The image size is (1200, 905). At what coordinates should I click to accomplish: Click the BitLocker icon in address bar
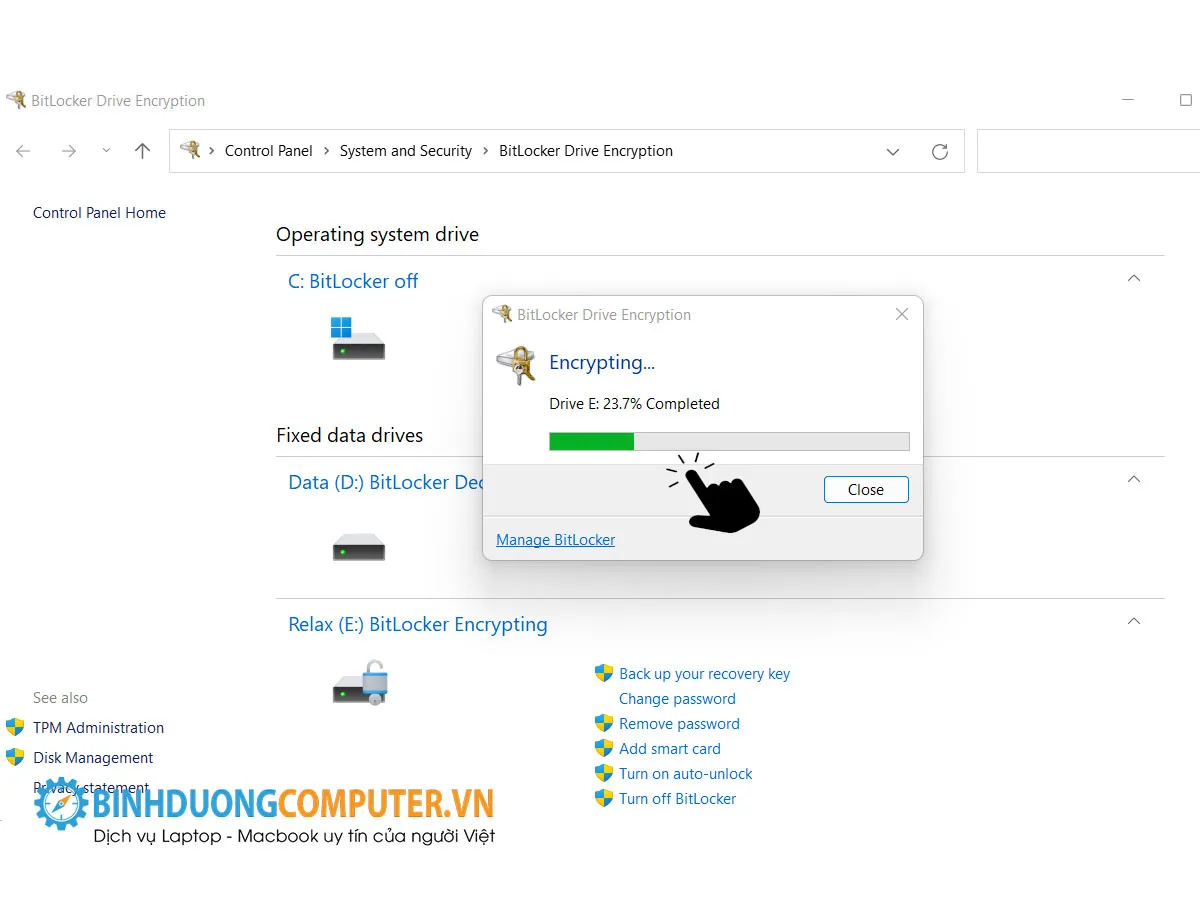(x=190, y=150)
